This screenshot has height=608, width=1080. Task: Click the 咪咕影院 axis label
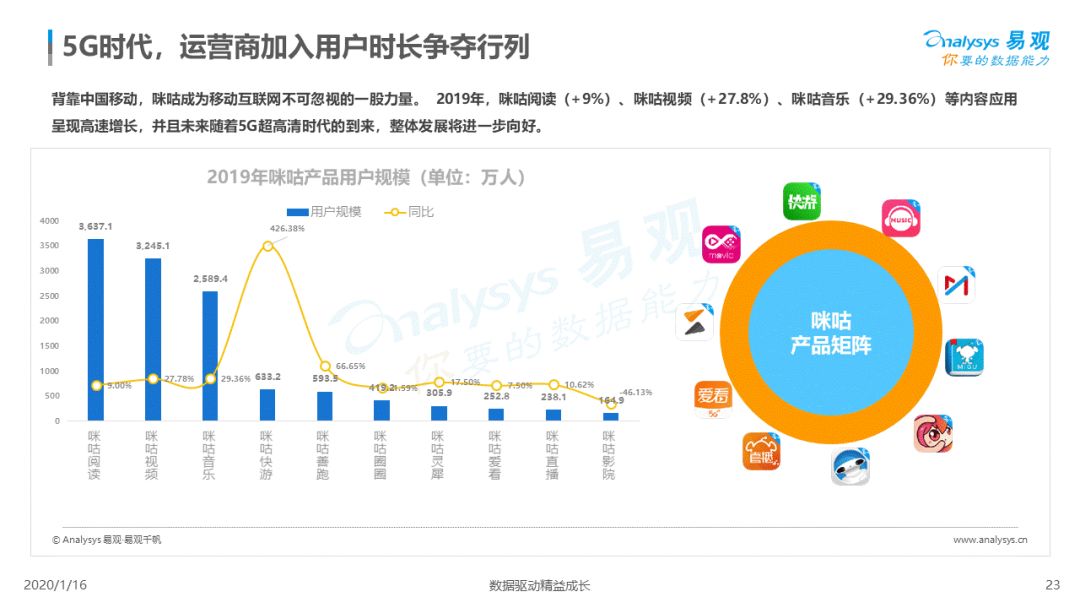(x=609, y=455)
